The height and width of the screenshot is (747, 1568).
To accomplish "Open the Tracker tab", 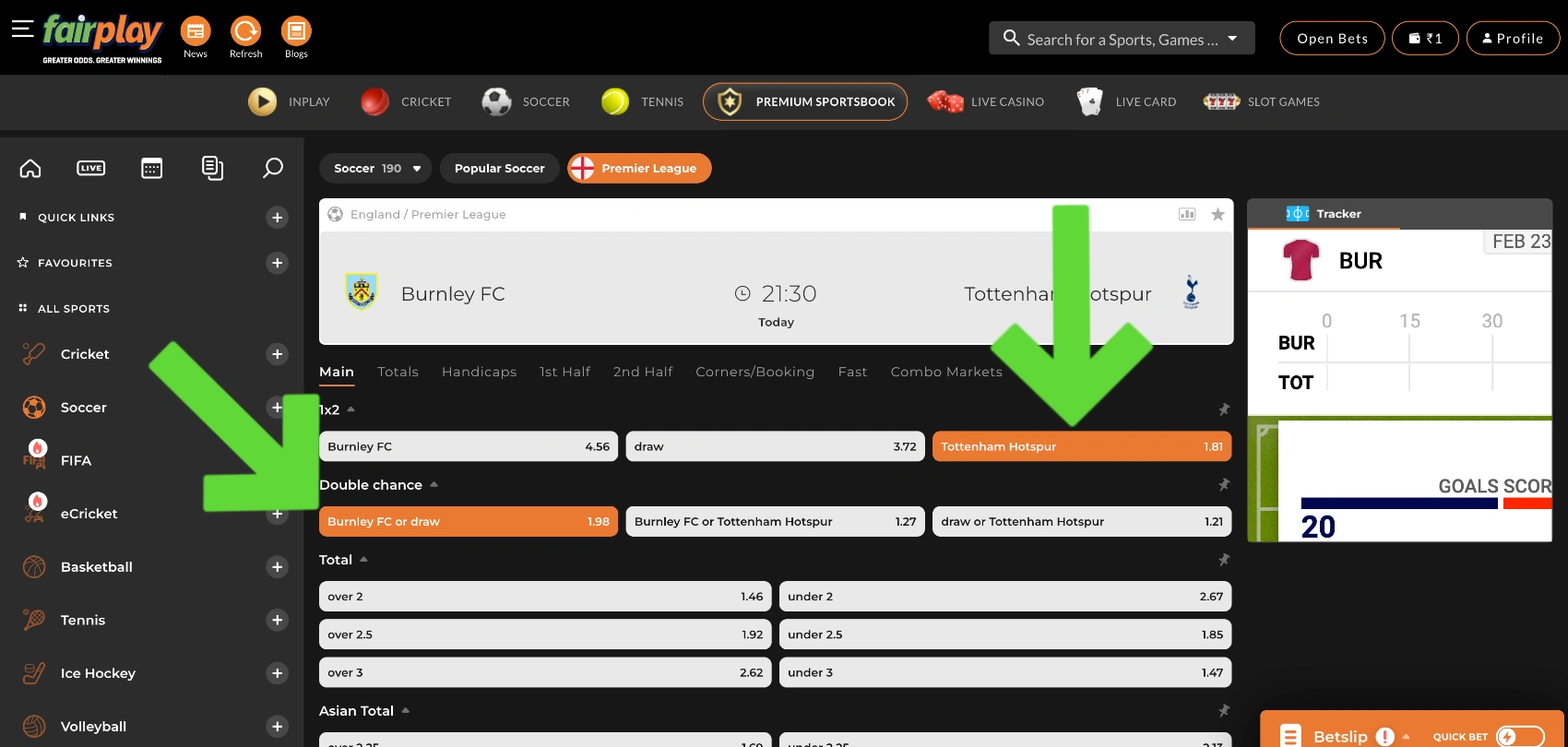I will pos(1324,214).
